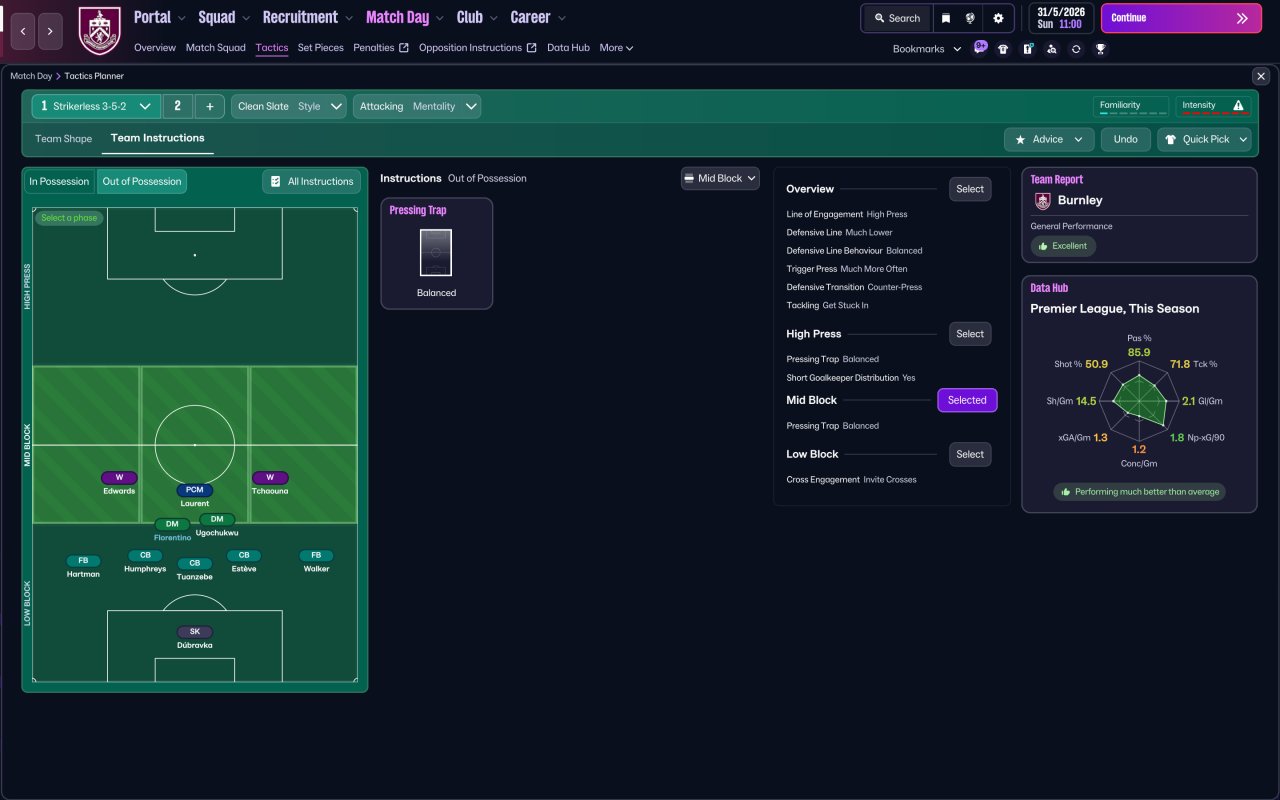Switch to Out of Possession view
Image resolution: width=1280 pixels, height=800 pixels.
point(142,181)
